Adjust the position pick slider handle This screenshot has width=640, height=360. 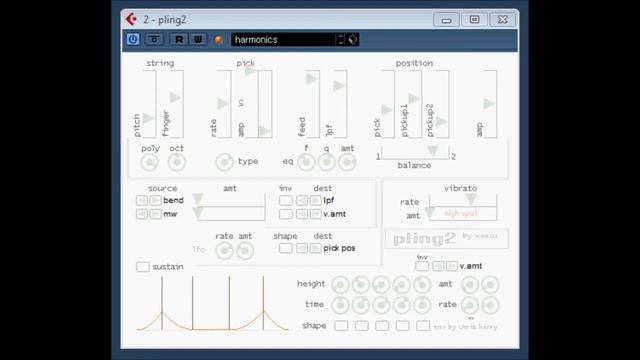click(x=387, y=109)
